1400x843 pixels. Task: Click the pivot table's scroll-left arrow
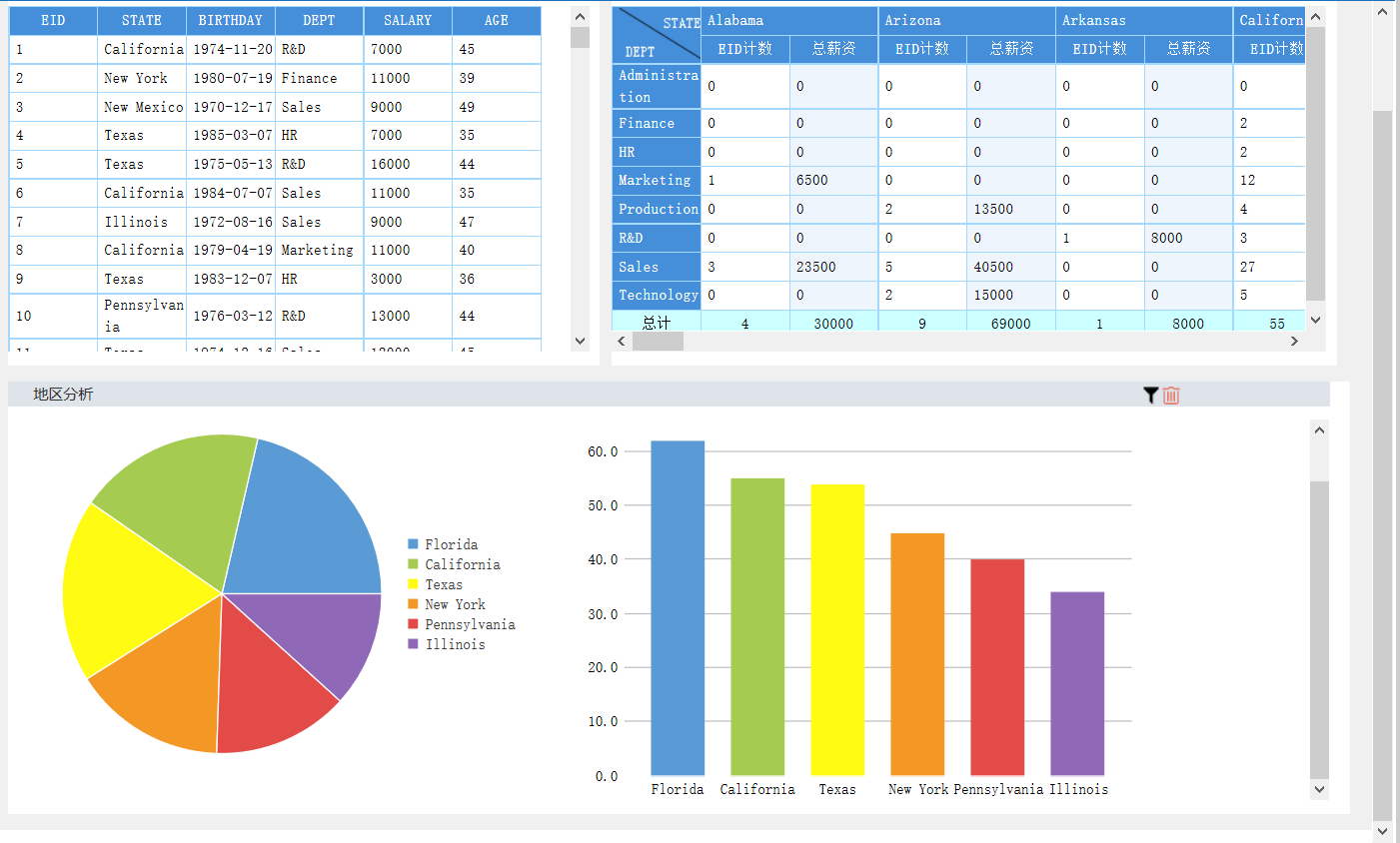pyautogui.click(x=622, y=342)
